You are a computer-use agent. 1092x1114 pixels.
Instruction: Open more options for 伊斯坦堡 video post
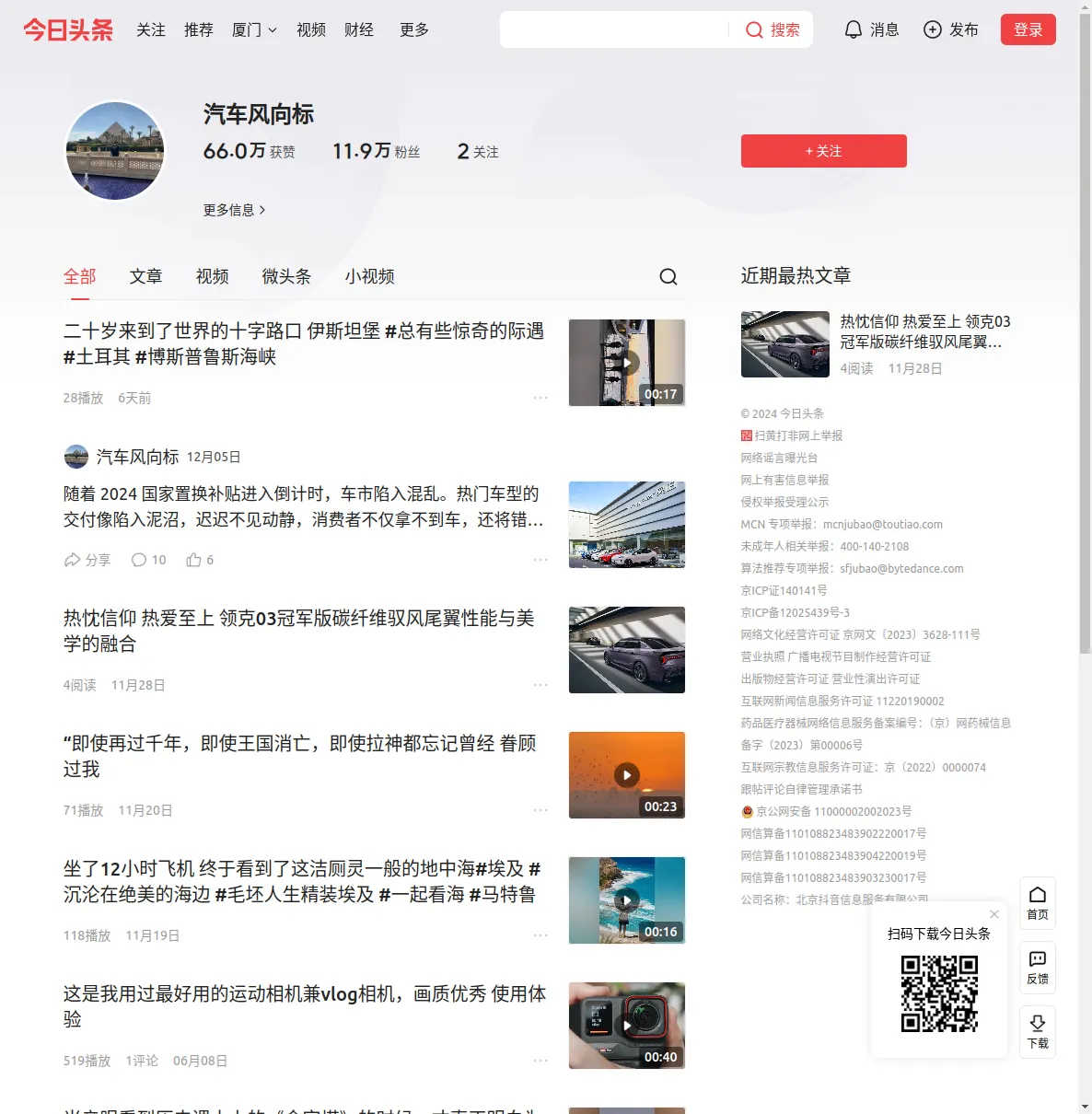(x=540, y=398)
